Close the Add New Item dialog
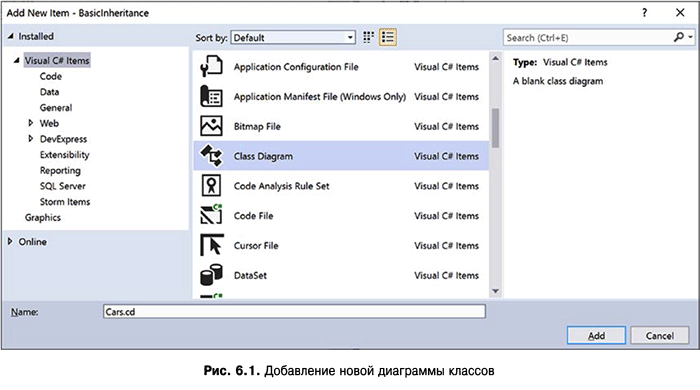 [680, 13]
